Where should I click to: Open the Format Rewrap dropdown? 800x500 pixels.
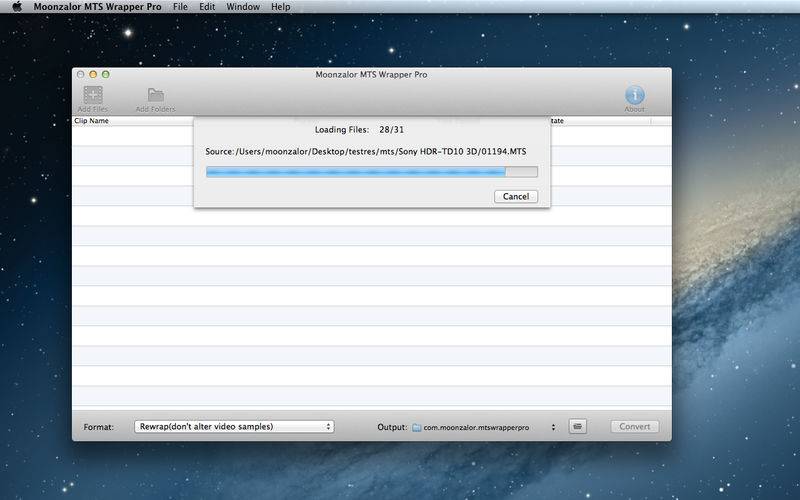point(234,427)
